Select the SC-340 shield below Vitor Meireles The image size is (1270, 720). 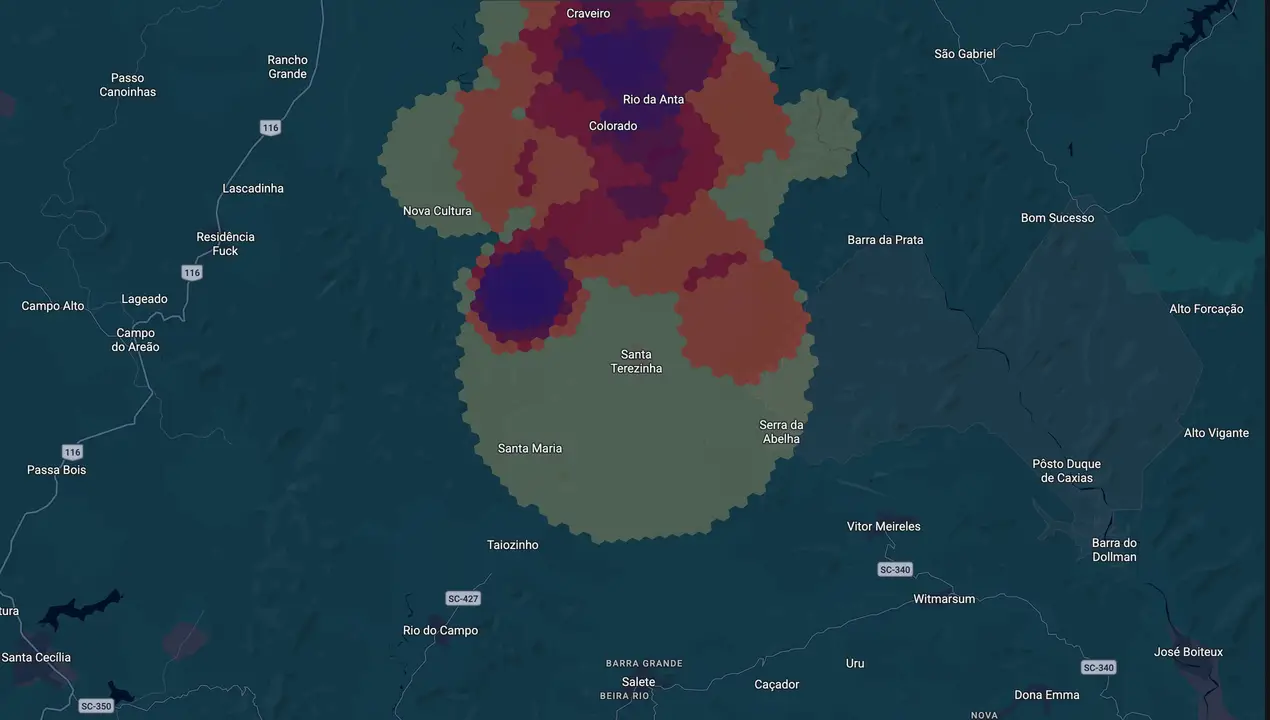click(x=895, y=569)
